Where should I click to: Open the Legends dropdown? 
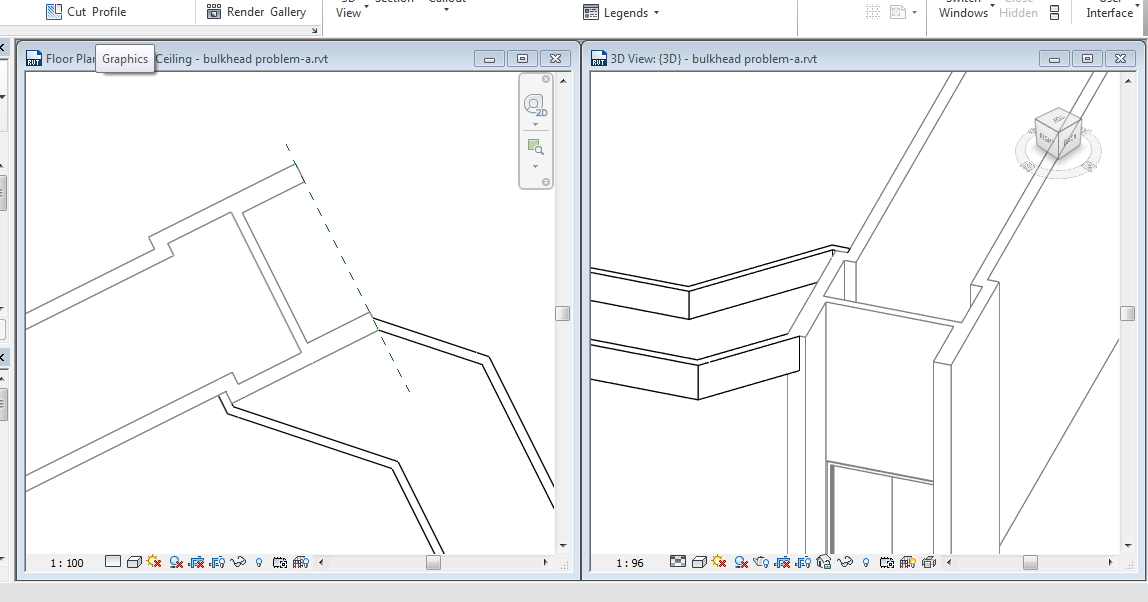tap(620, 12)
